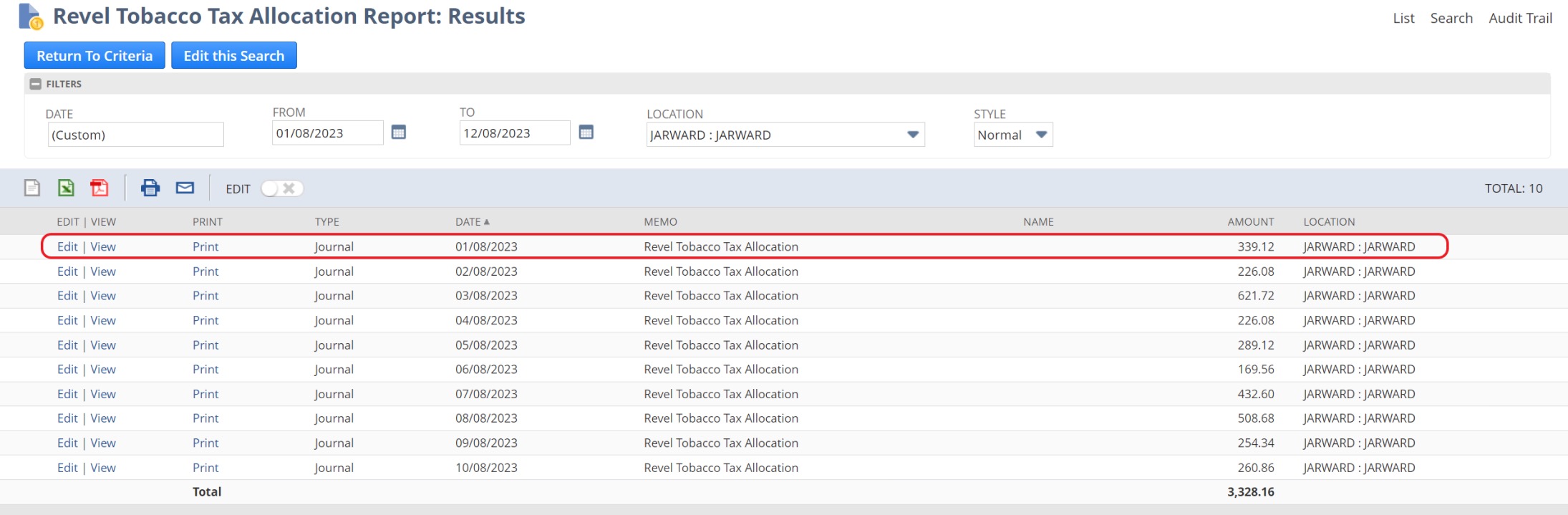Viewport: 1568px width, 515px height.
Task: Collapse the FILTERS section
Action: 36,84
